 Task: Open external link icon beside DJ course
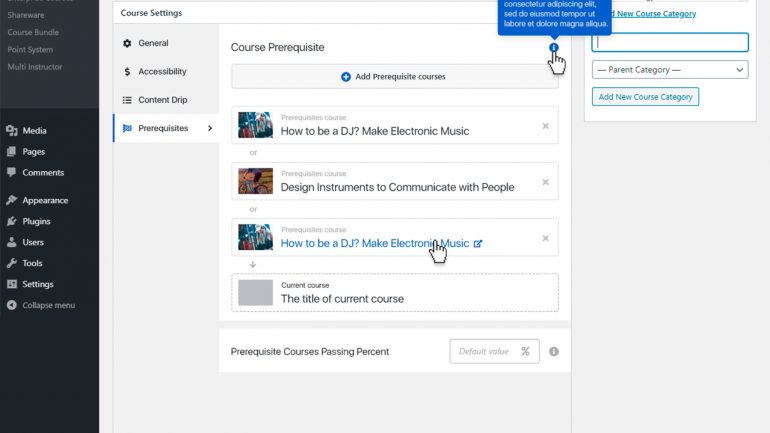coord(478,244)
